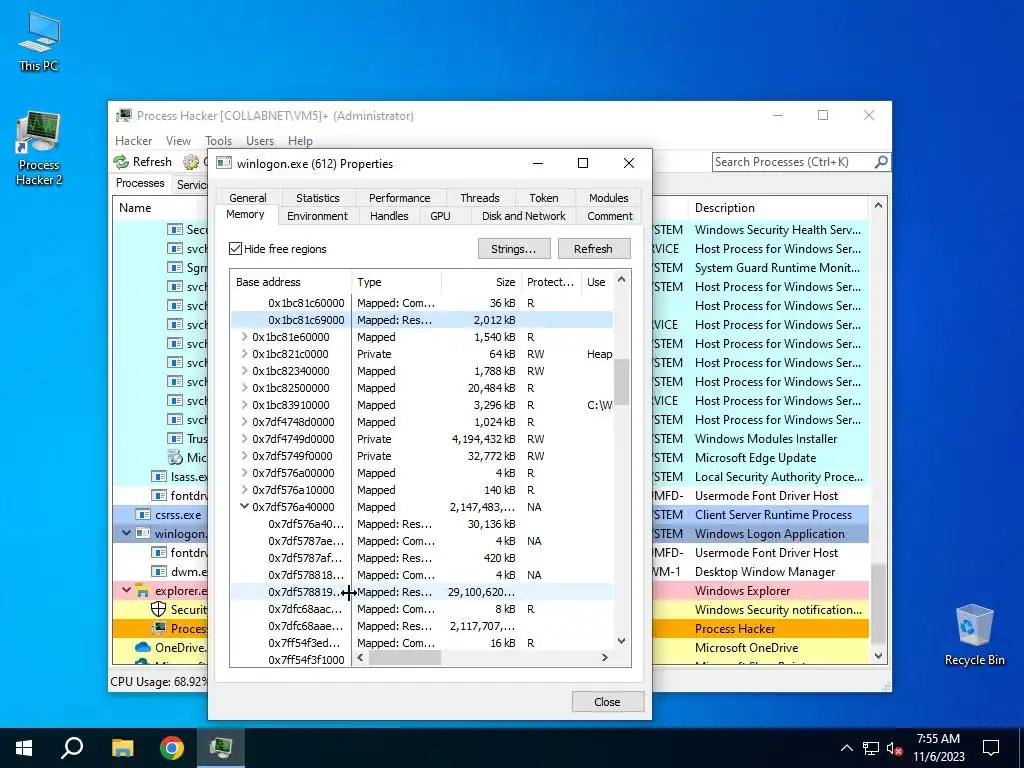Open the Hacker menu
Viewport: 1024px width, 768px height.
tap(133, 141)
